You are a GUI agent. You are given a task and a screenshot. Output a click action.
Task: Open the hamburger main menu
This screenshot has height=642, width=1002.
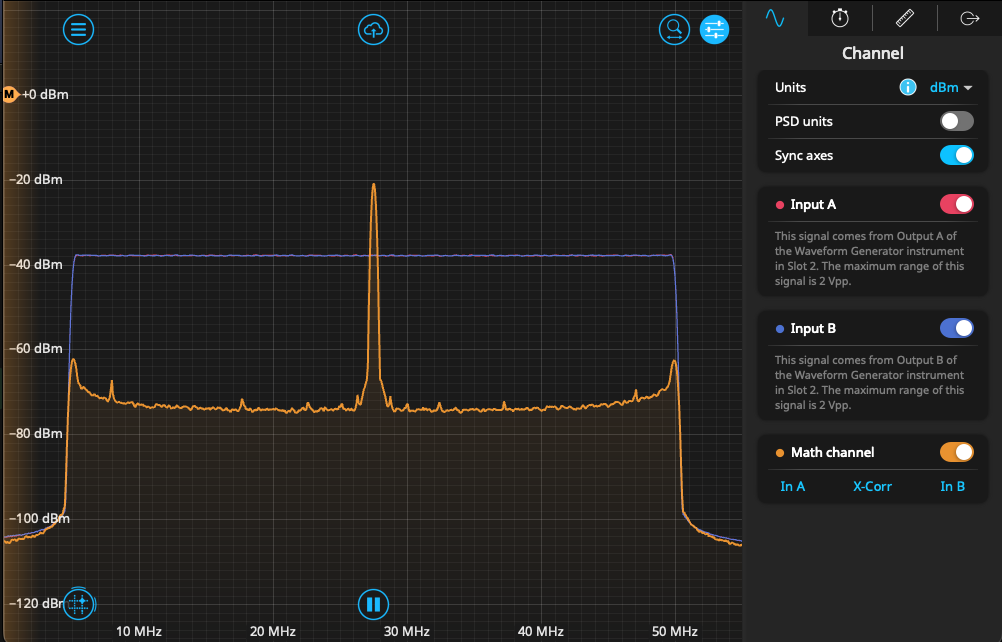point(78,29)
